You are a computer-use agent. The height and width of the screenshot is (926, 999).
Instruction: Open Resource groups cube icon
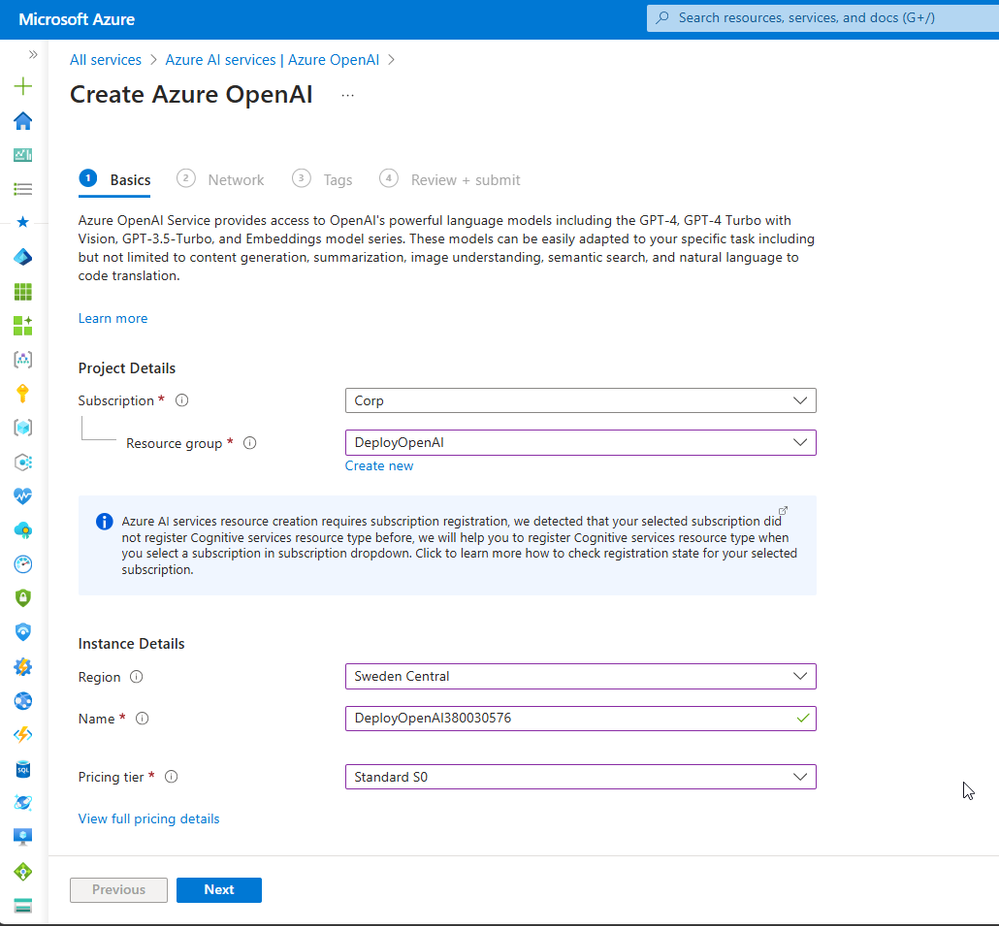coord(23,428)
